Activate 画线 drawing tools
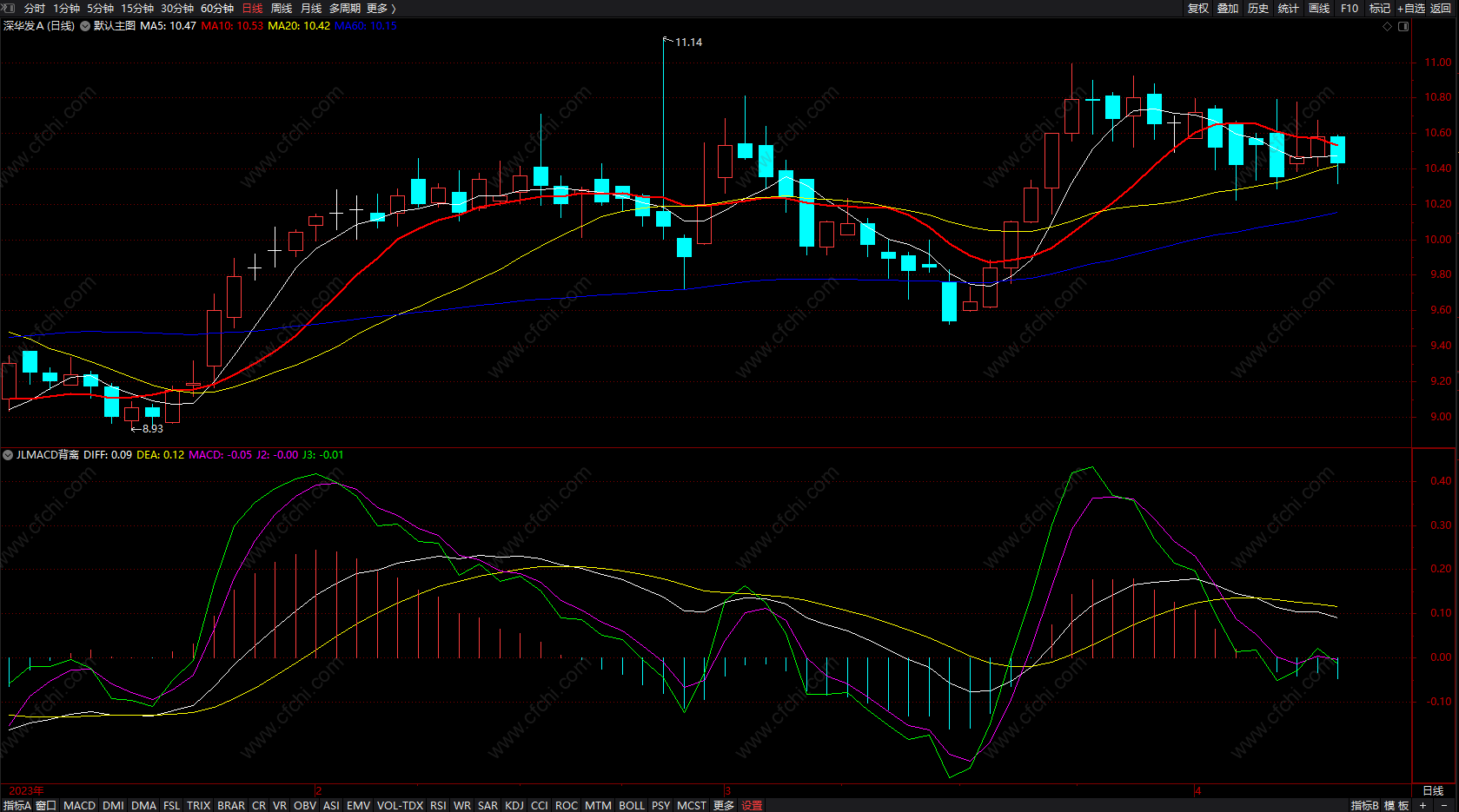 [1319, 9]
